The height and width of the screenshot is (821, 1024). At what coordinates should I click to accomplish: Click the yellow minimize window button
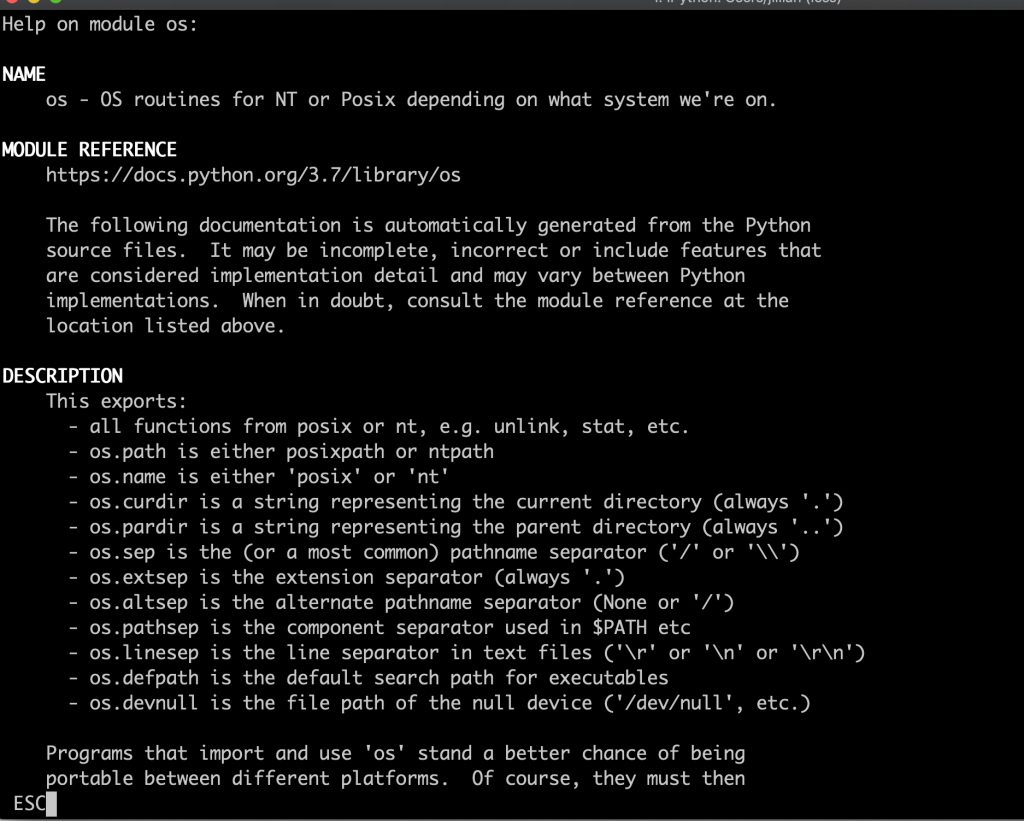[x=32, y=2]
